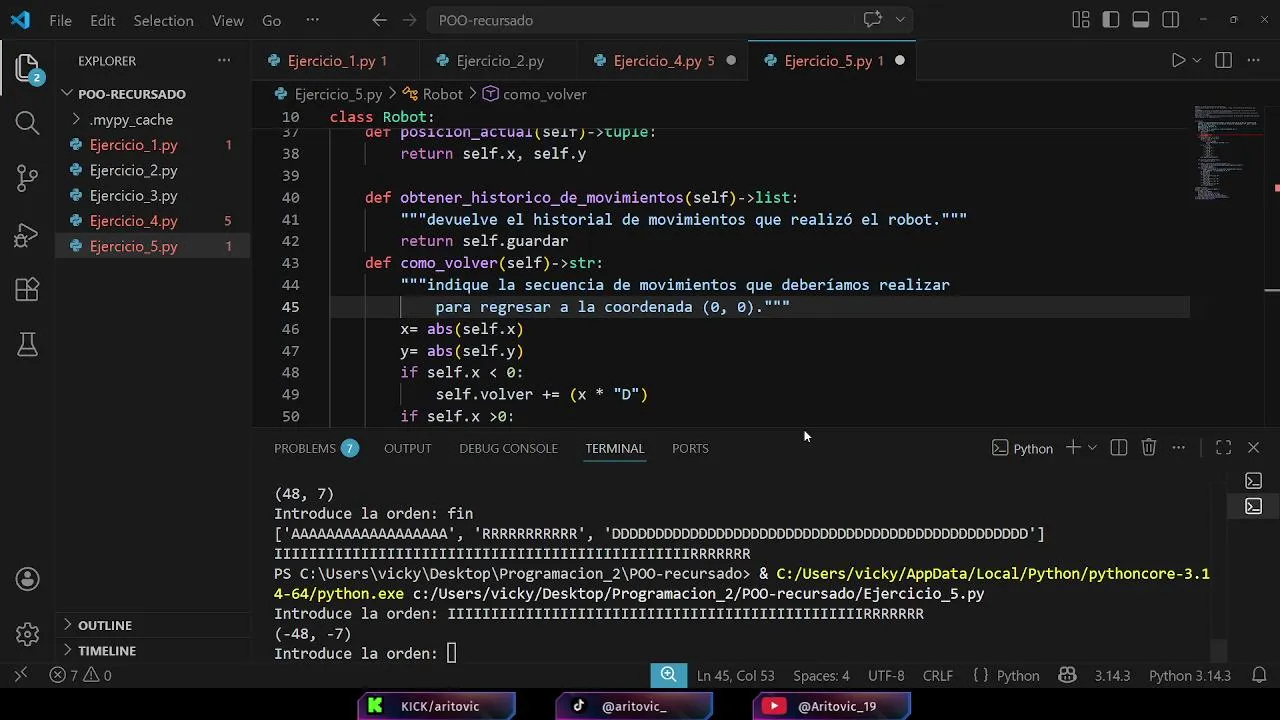Switch to the DEBUG CONSOLE panel tab
Viewport: 1280px width, 720px height.
[508, 448]
